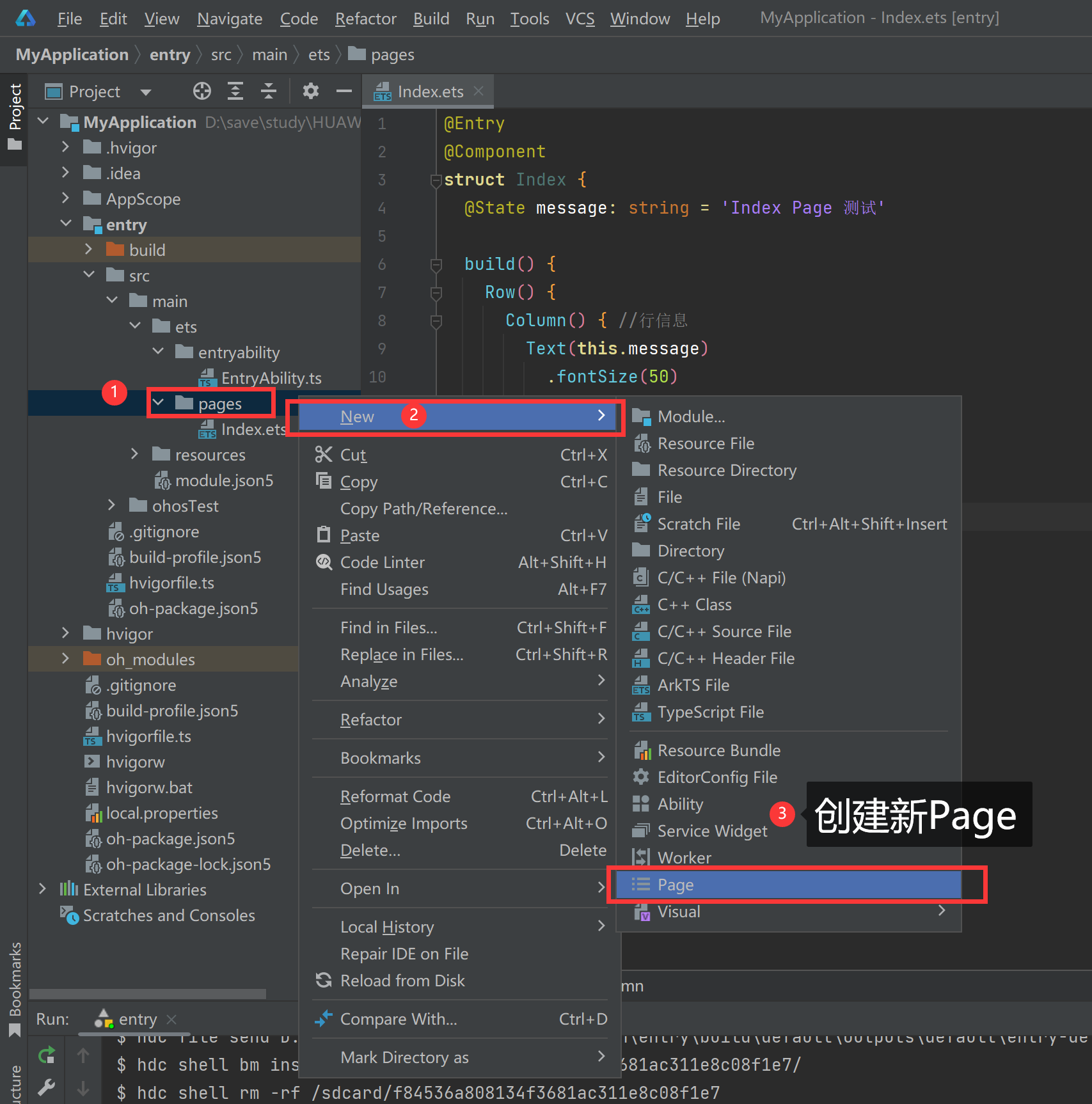Click the Paste clipboard icon
The height and width of the screenshot is (1104, 1092).
(x=324, y=535)
